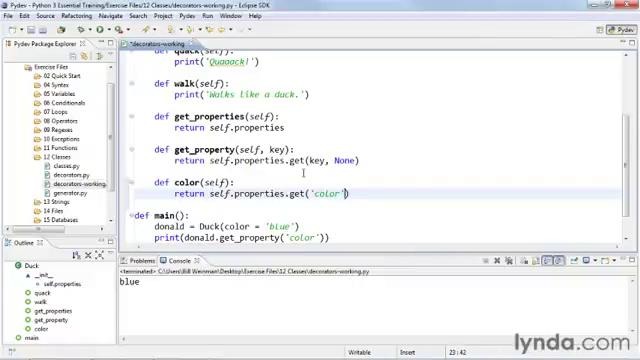Click the Outline collapse-all X icon
This screenshot has height=360, width=640.
click(88, 256)
